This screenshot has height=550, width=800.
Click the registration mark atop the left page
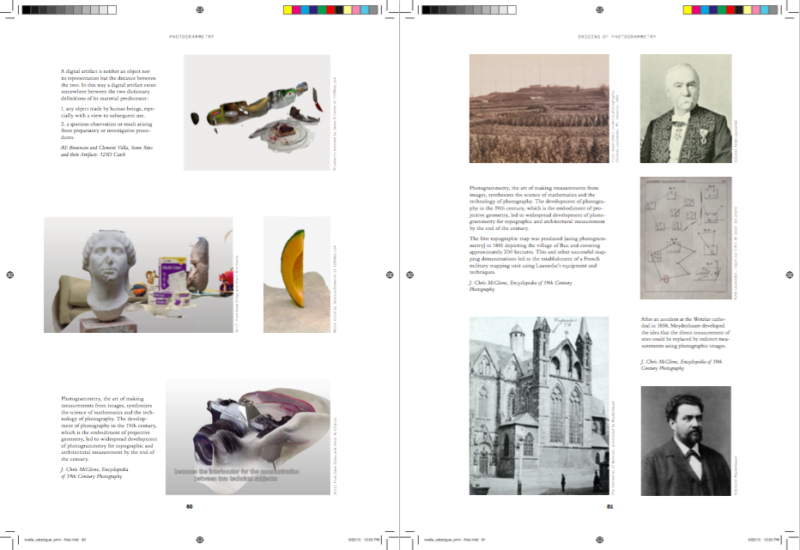[x=200, y=10]
